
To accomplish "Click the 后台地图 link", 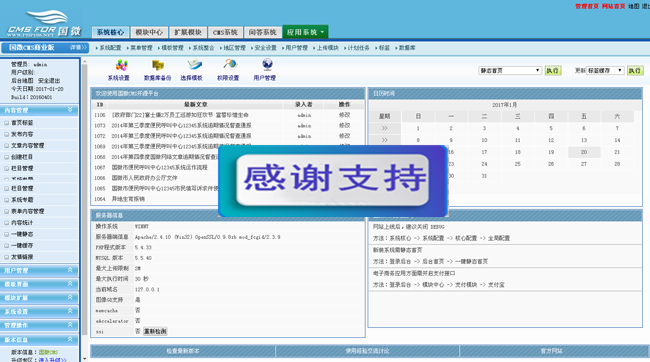I will coord(22,80).
